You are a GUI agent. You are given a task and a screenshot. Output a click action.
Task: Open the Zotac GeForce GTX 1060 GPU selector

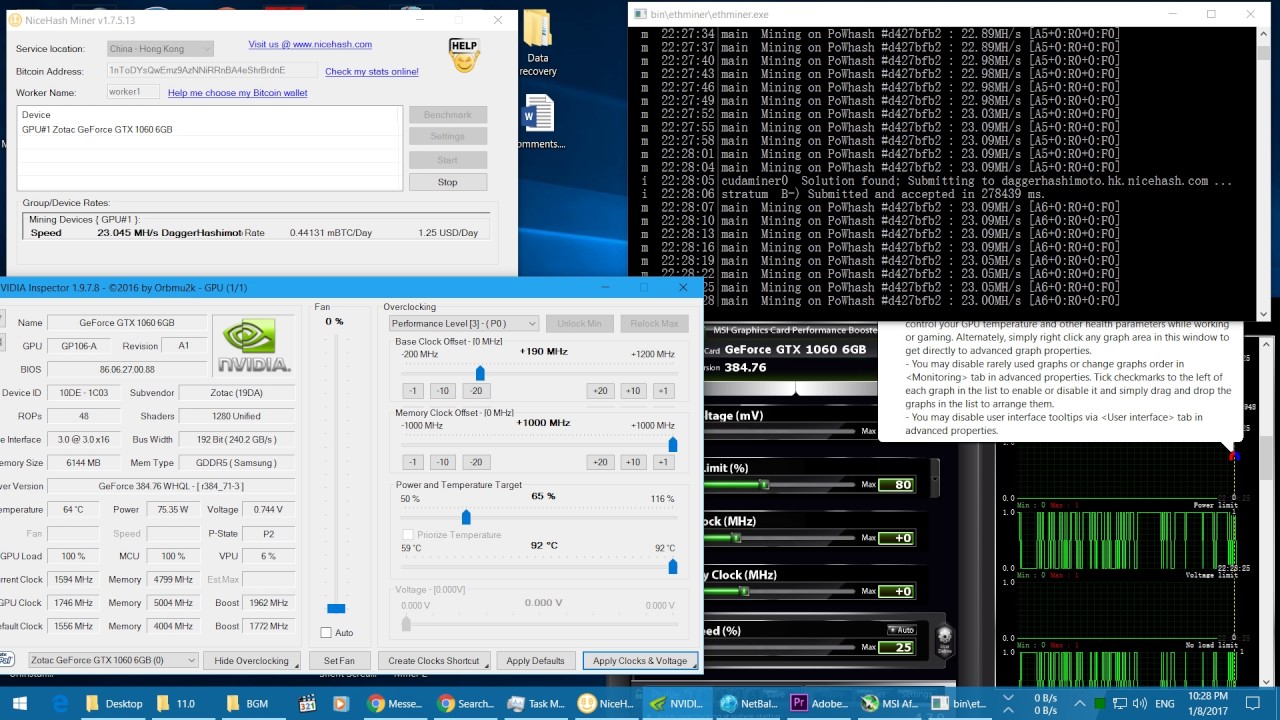pyautogui.click(x=113, y=660)
